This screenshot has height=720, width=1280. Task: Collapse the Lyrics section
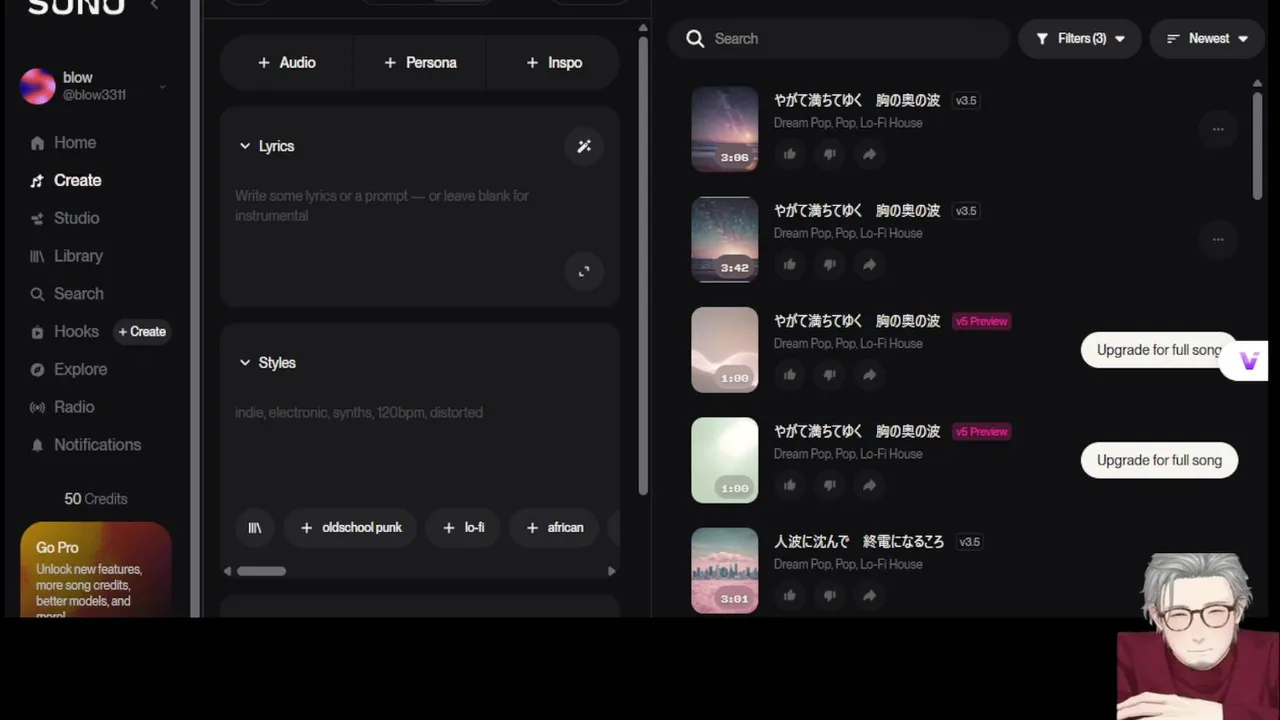coord(245,146)
